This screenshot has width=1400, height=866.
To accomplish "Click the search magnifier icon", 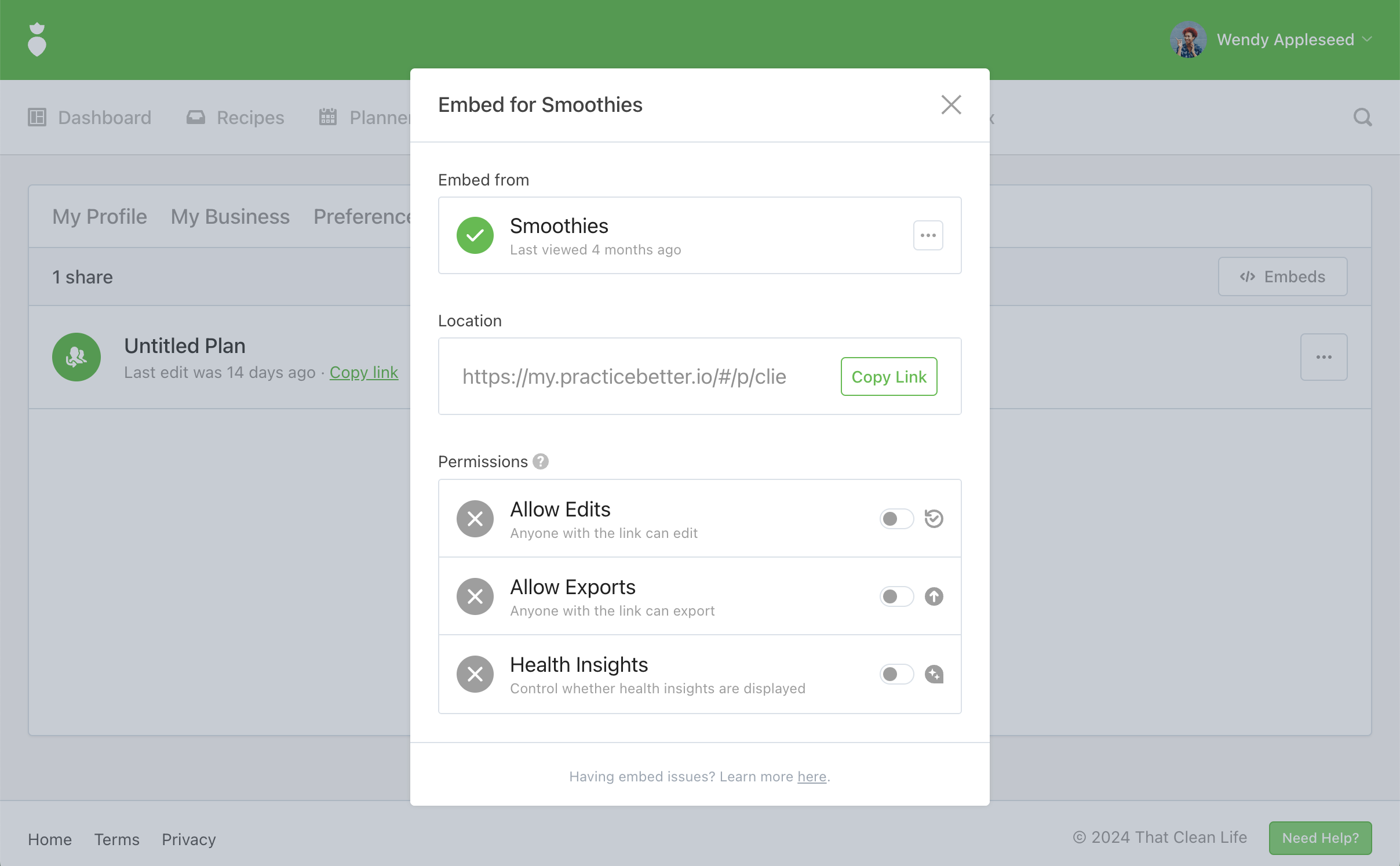I will pyautogui.click(x=1362, y=118).
